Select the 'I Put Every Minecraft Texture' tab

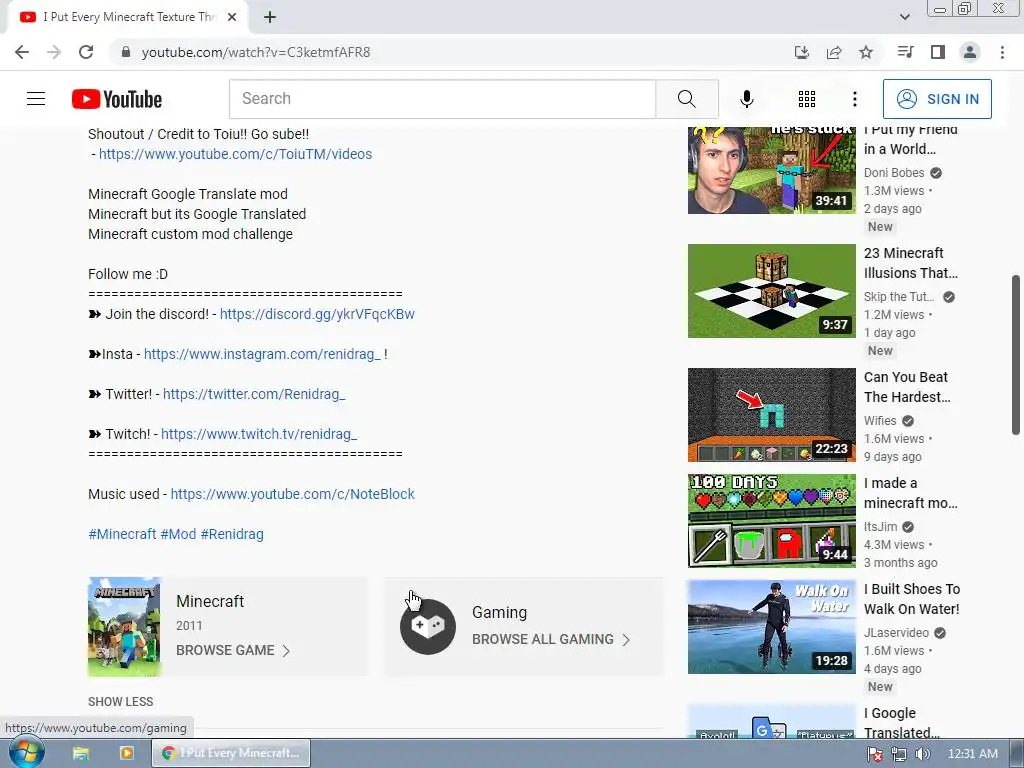click(128, 18)
